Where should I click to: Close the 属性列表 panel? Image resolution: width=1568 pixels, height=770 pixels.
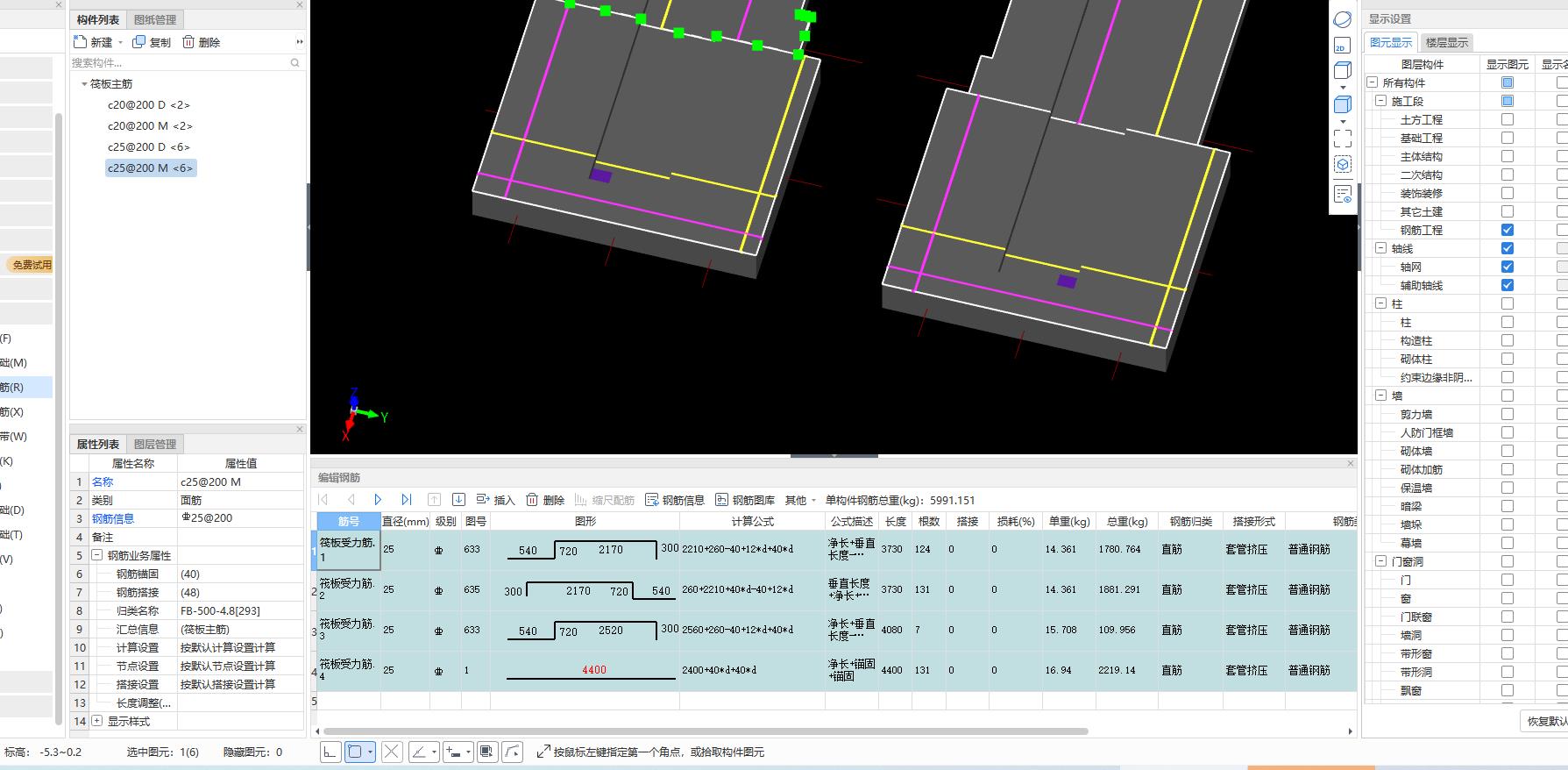click(x=300, y=430)
